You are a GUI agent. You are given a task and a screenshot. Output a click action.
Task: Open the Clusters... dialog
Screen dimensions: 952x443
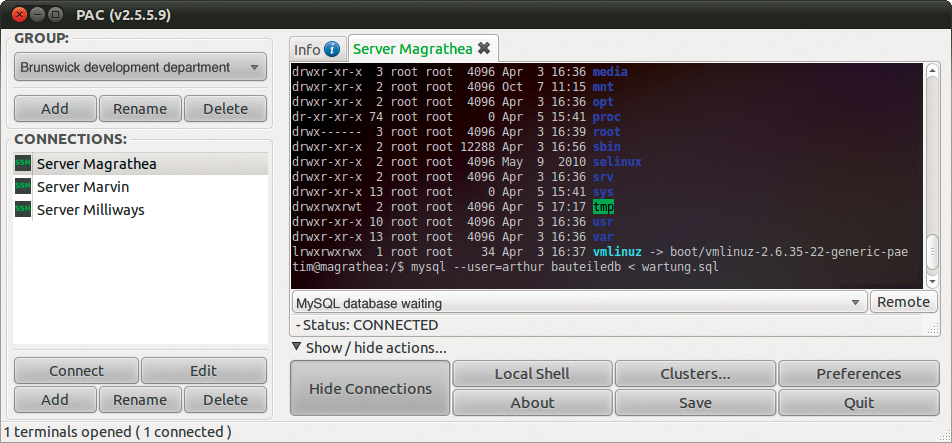click(x=695, y=374)
